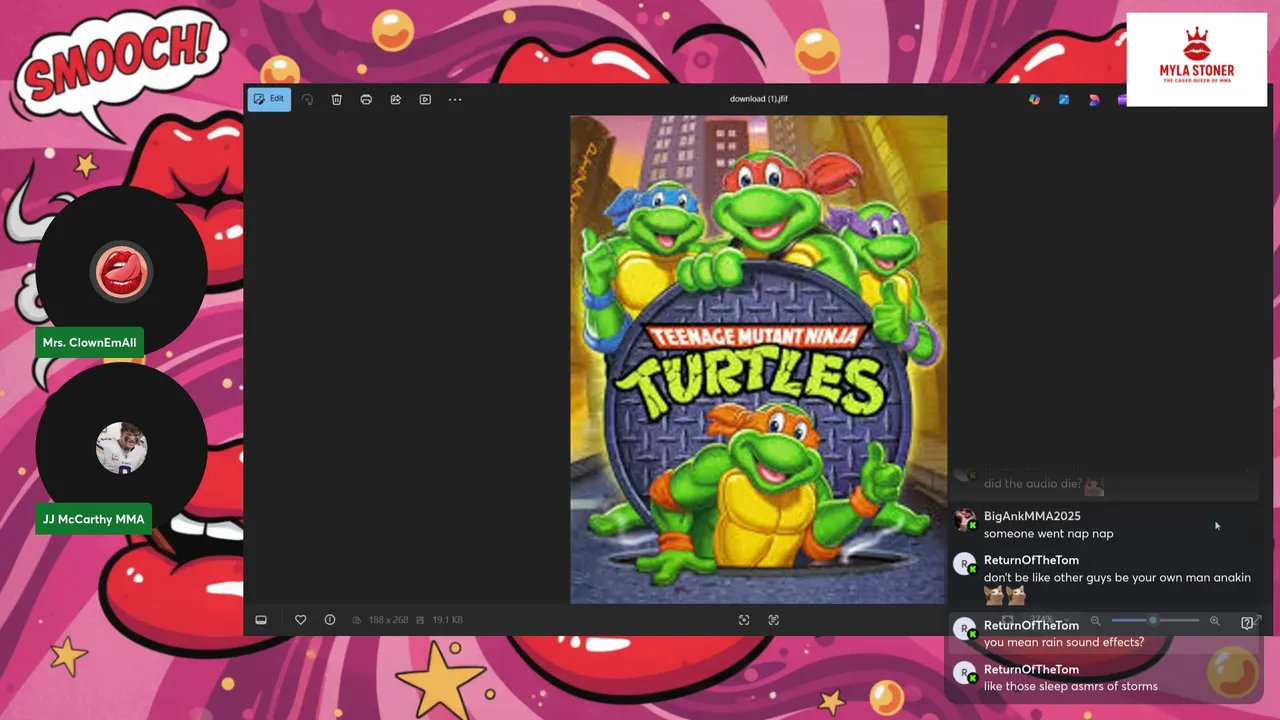Image resolution: width=1280 pixels, height=720 pixels.
Task: Select the JJ McCarthy MMA name label
Action: 93,519
